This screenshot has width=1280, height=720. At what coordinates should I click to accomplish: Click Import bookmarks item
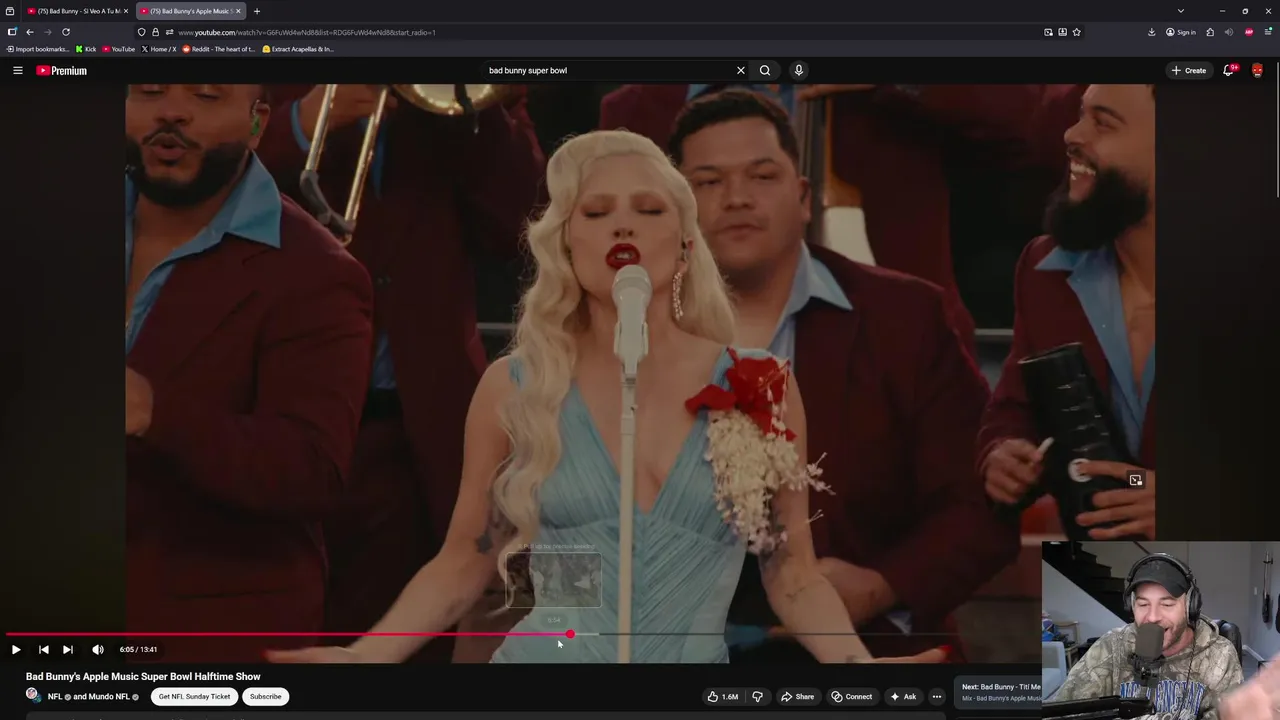pos(38,49)
